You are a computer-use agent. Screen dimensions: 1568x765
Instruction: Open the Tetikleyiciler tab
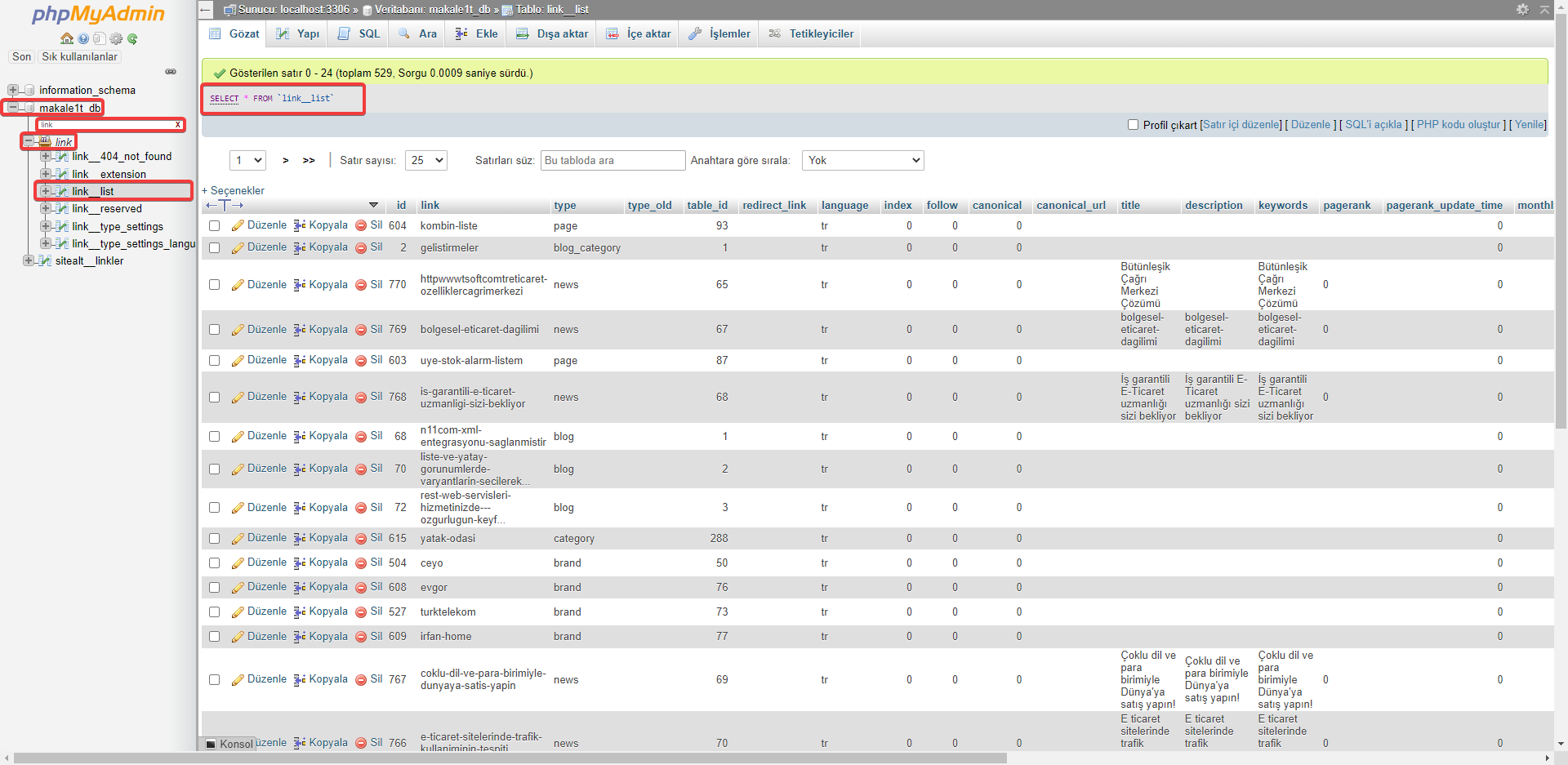click(x=811, y=33)
